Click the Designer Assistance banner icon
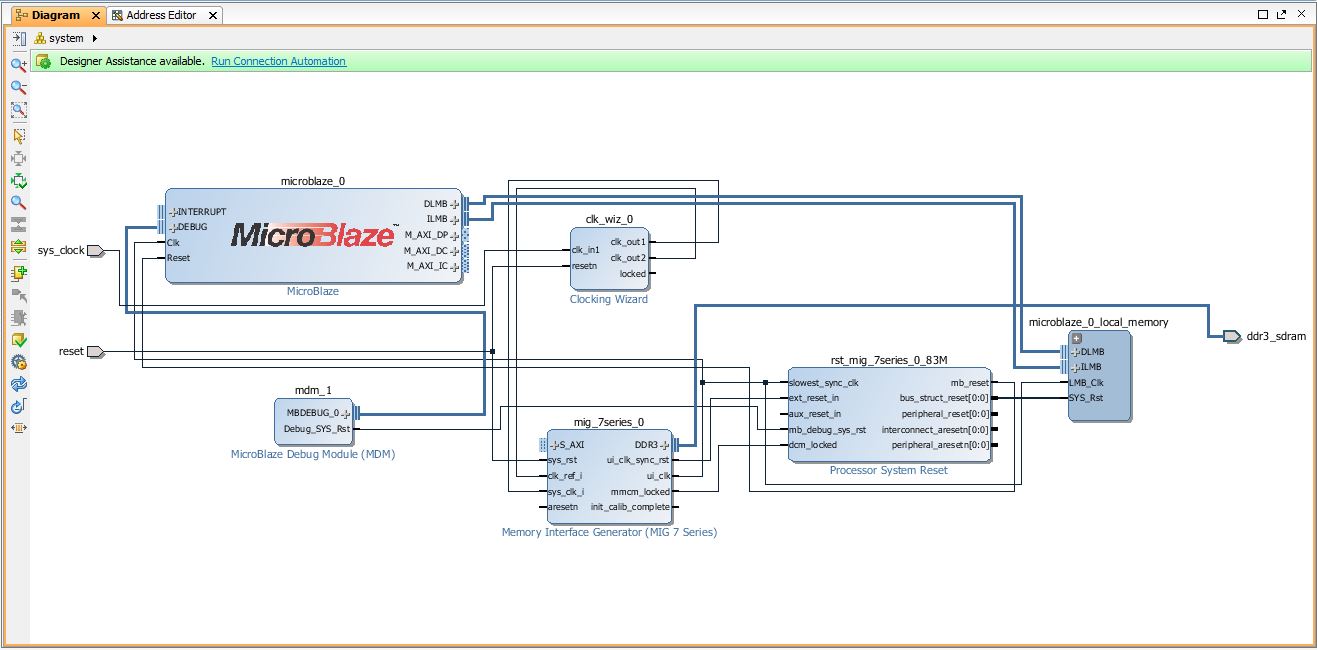Image resolution: width=1317 pixels, height=650 pixels. click(44, 61)
